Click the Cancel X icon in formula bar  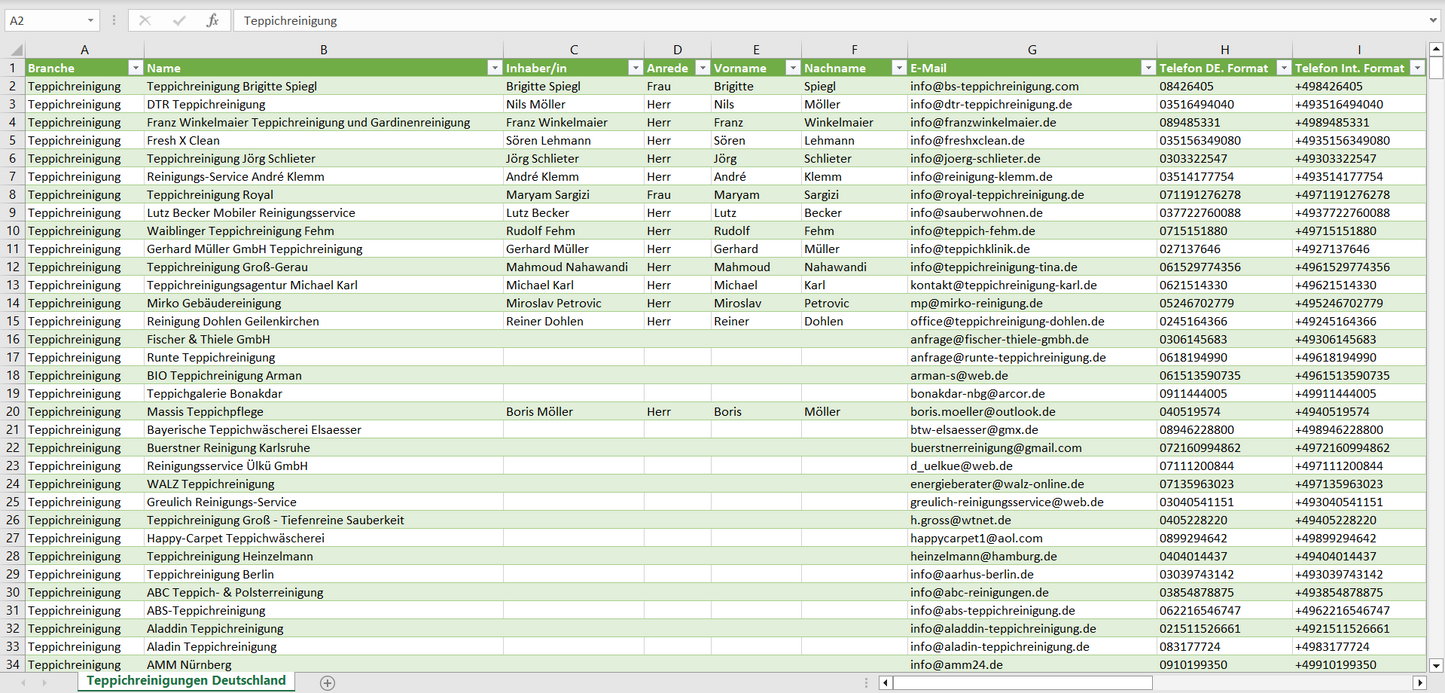coord(145,20)
